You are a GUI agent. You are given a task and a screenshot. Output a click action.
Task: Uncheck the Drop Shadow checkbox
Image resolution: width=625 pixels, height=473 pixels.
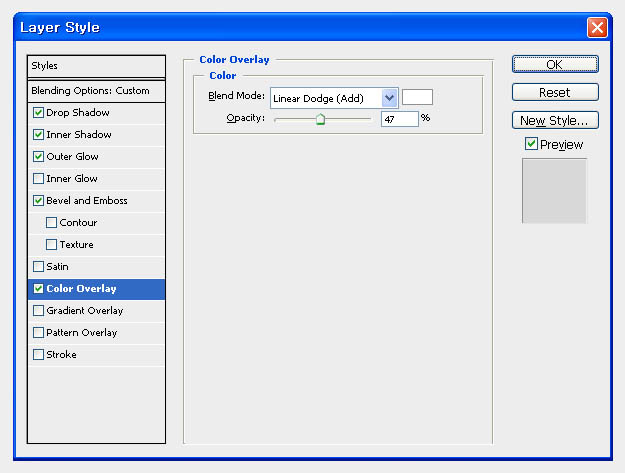(x=38, y=113)
